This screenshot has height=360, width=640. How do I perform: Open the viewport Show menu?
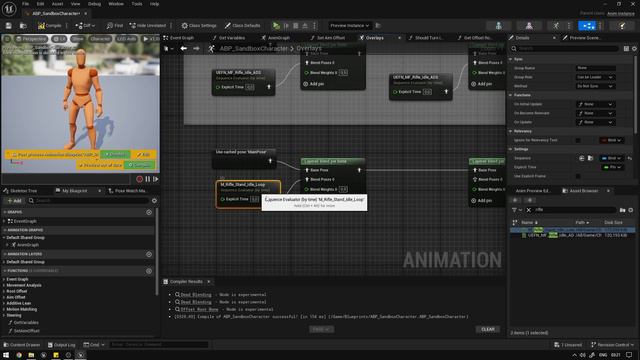(x=78, y=39)
